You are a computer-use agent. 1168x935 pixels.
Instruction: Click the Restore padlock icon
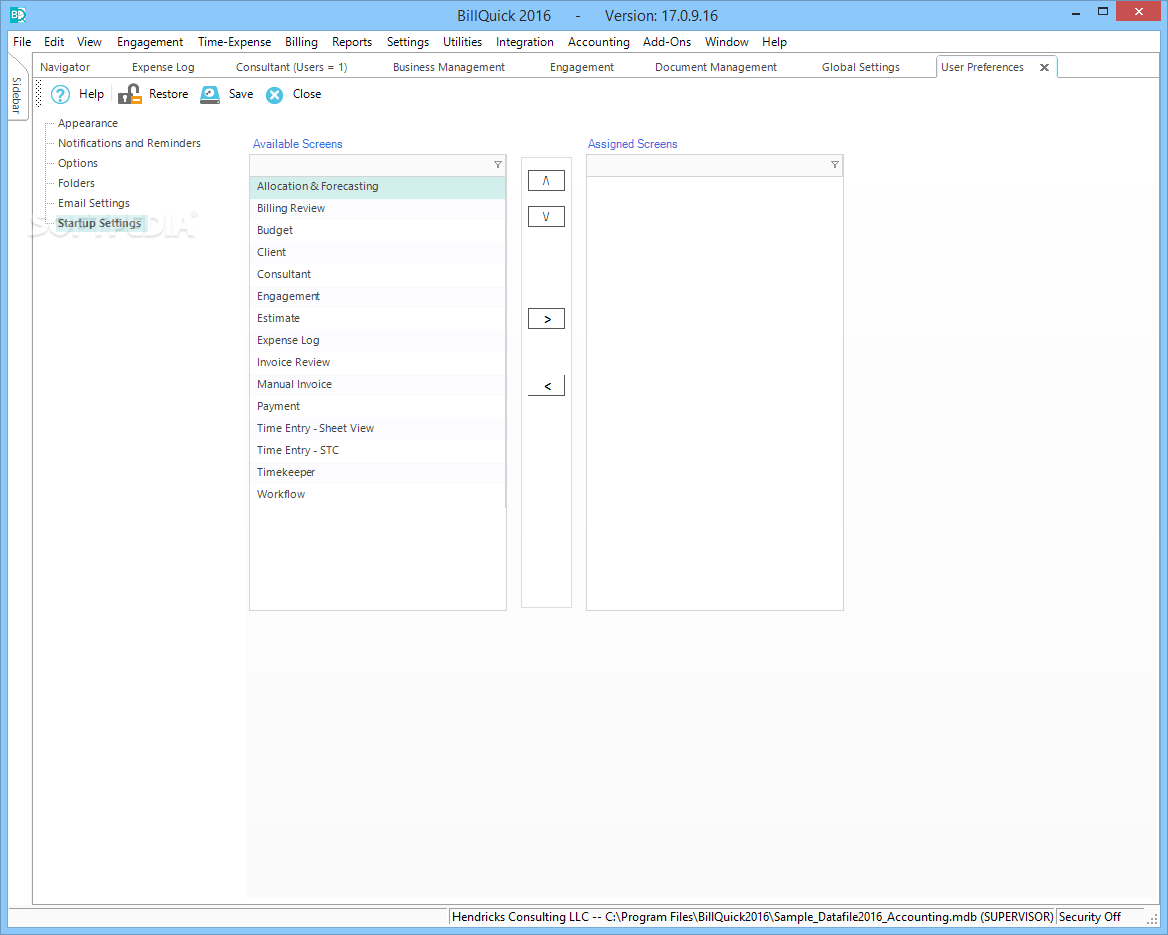[130, 94]
